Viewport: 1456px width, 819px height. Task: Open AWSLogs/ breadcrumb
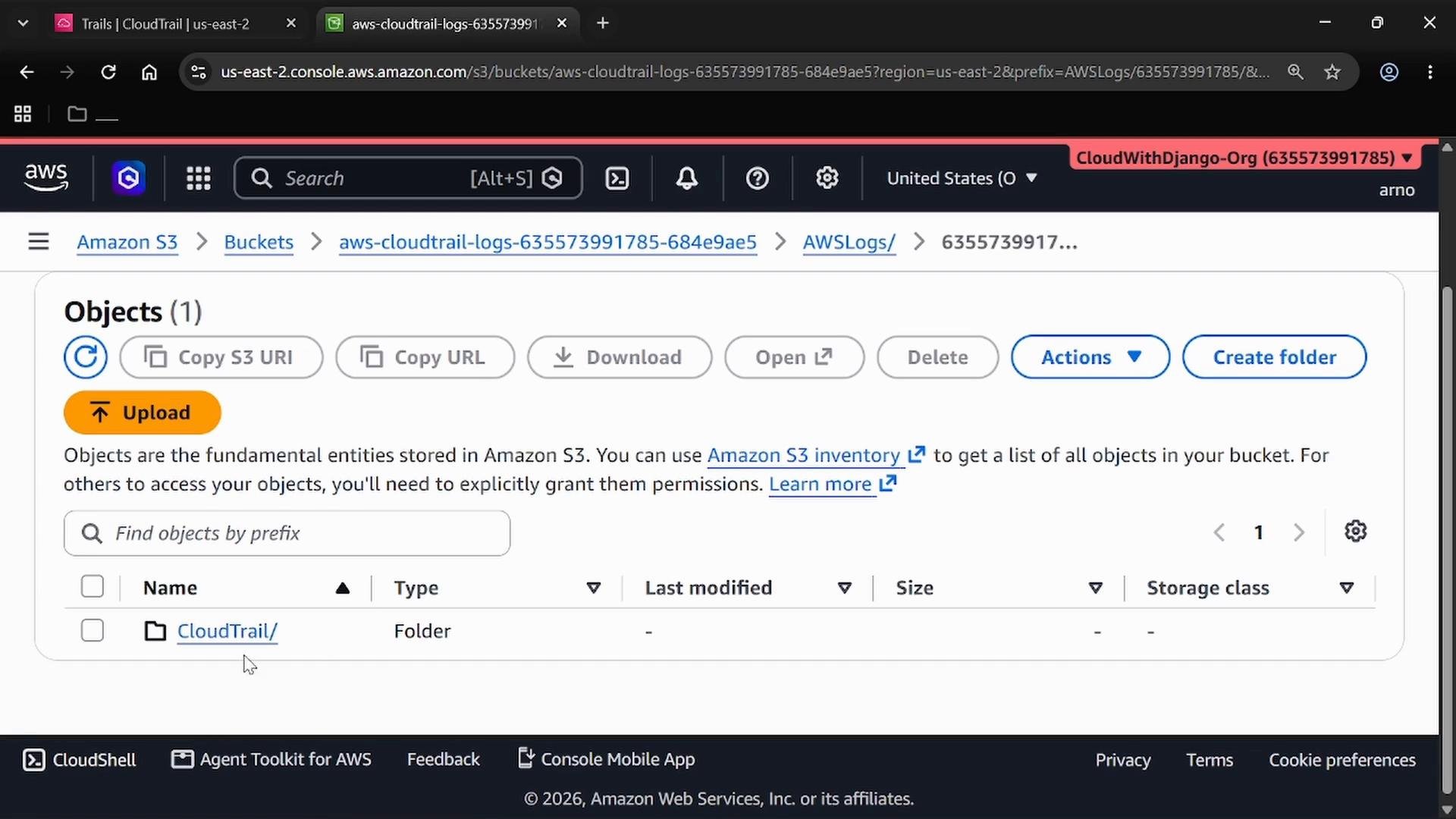(x=849, y=242)
